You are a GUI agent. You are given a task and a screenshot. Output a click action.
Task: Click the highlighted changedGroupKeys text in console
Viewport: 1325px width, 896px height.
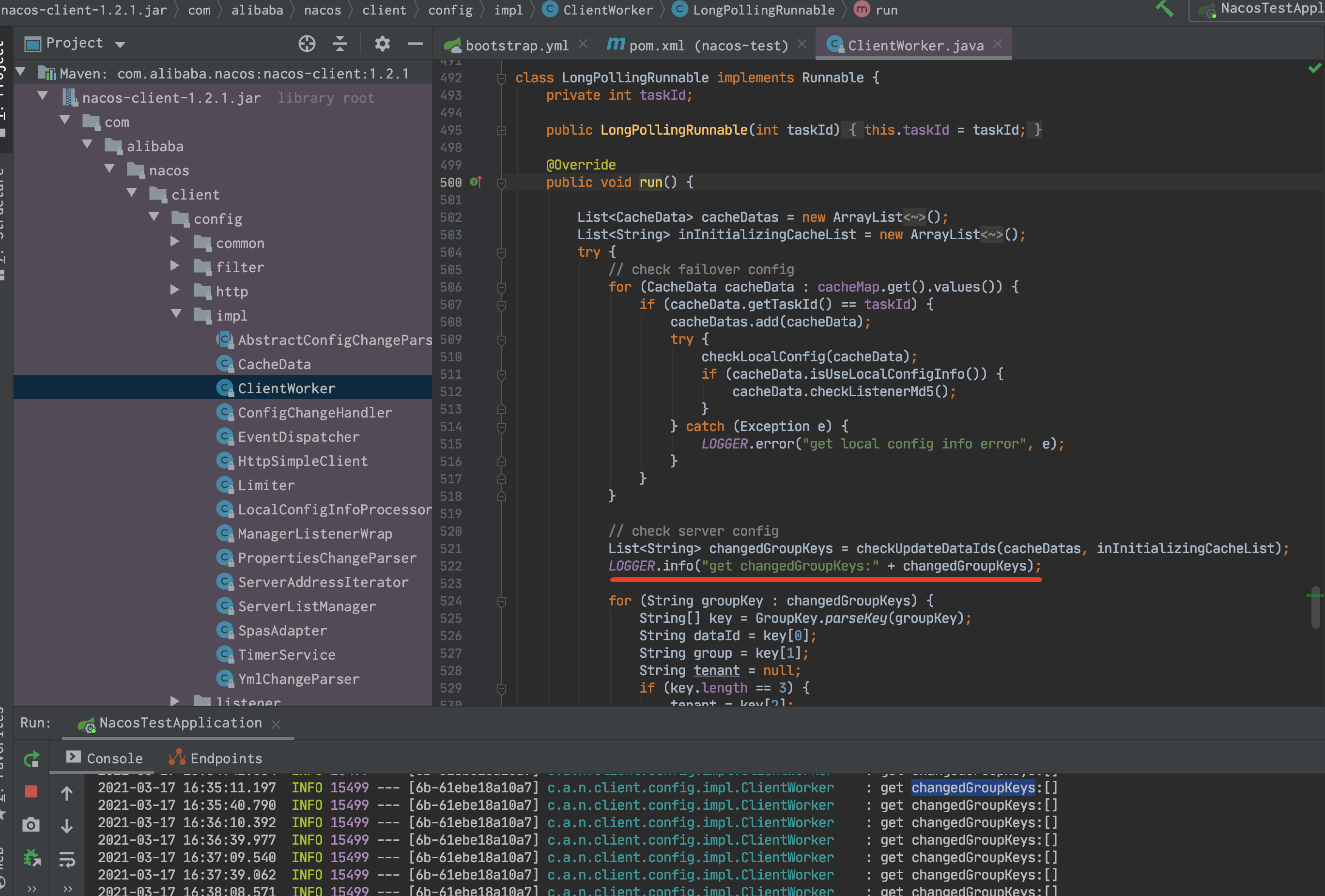973,788
